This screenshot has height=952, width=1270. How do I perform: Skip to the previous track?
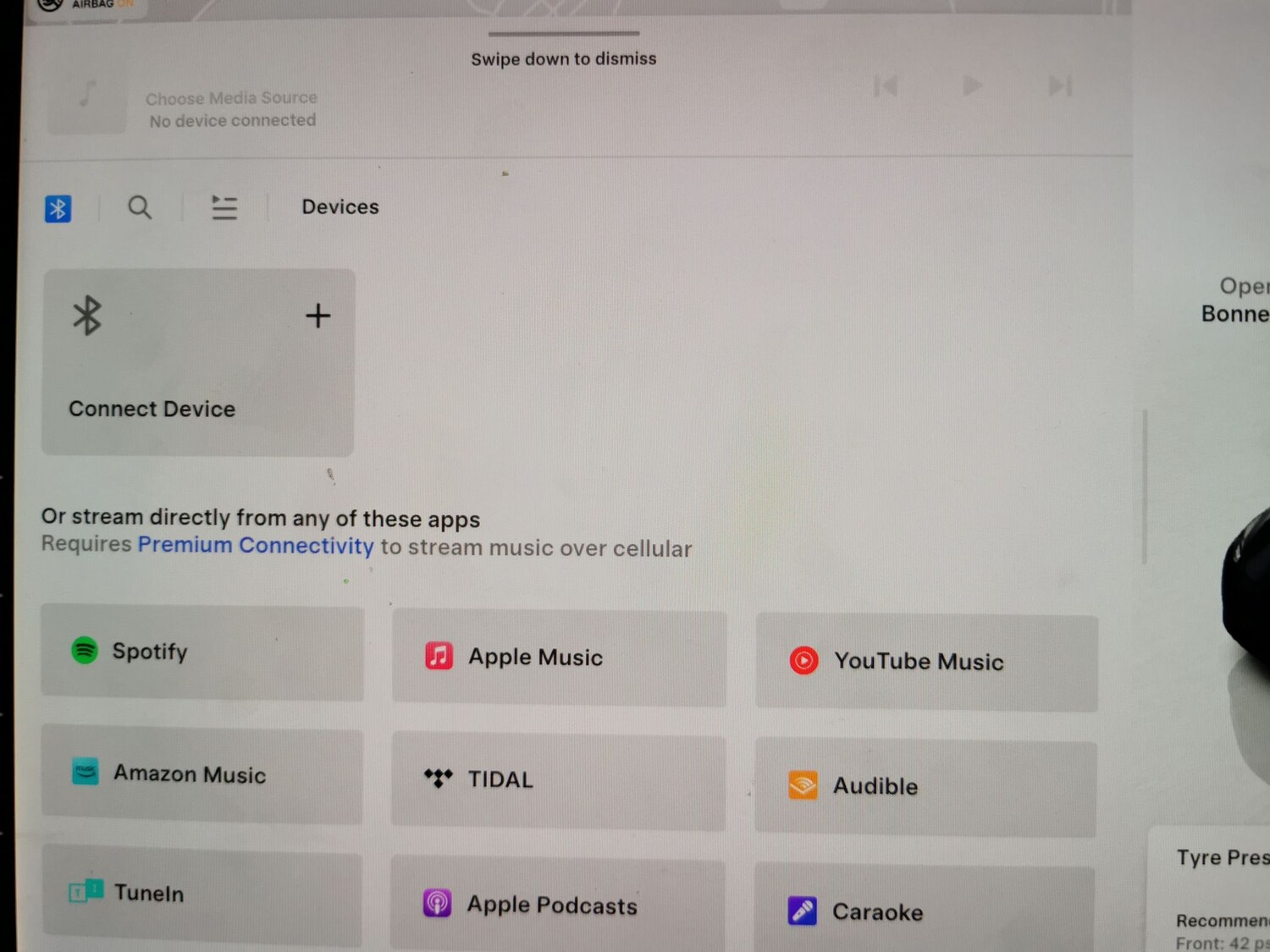click(886, 86)
